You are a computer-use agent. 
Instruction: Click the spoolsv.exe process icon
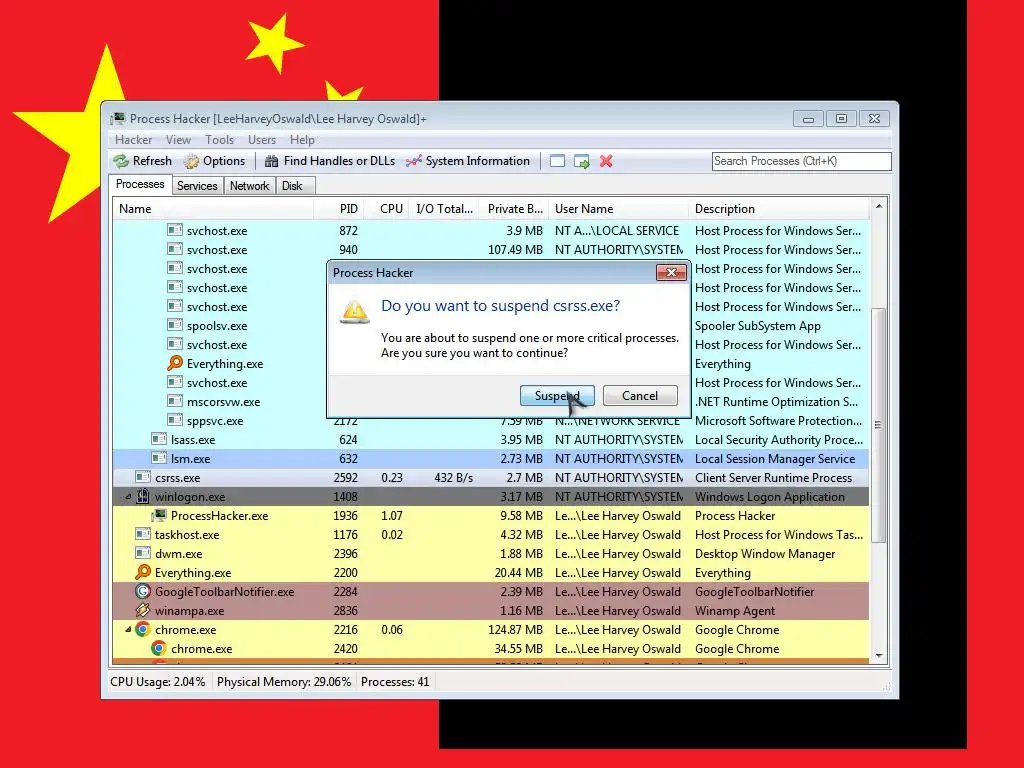[174, 325]
